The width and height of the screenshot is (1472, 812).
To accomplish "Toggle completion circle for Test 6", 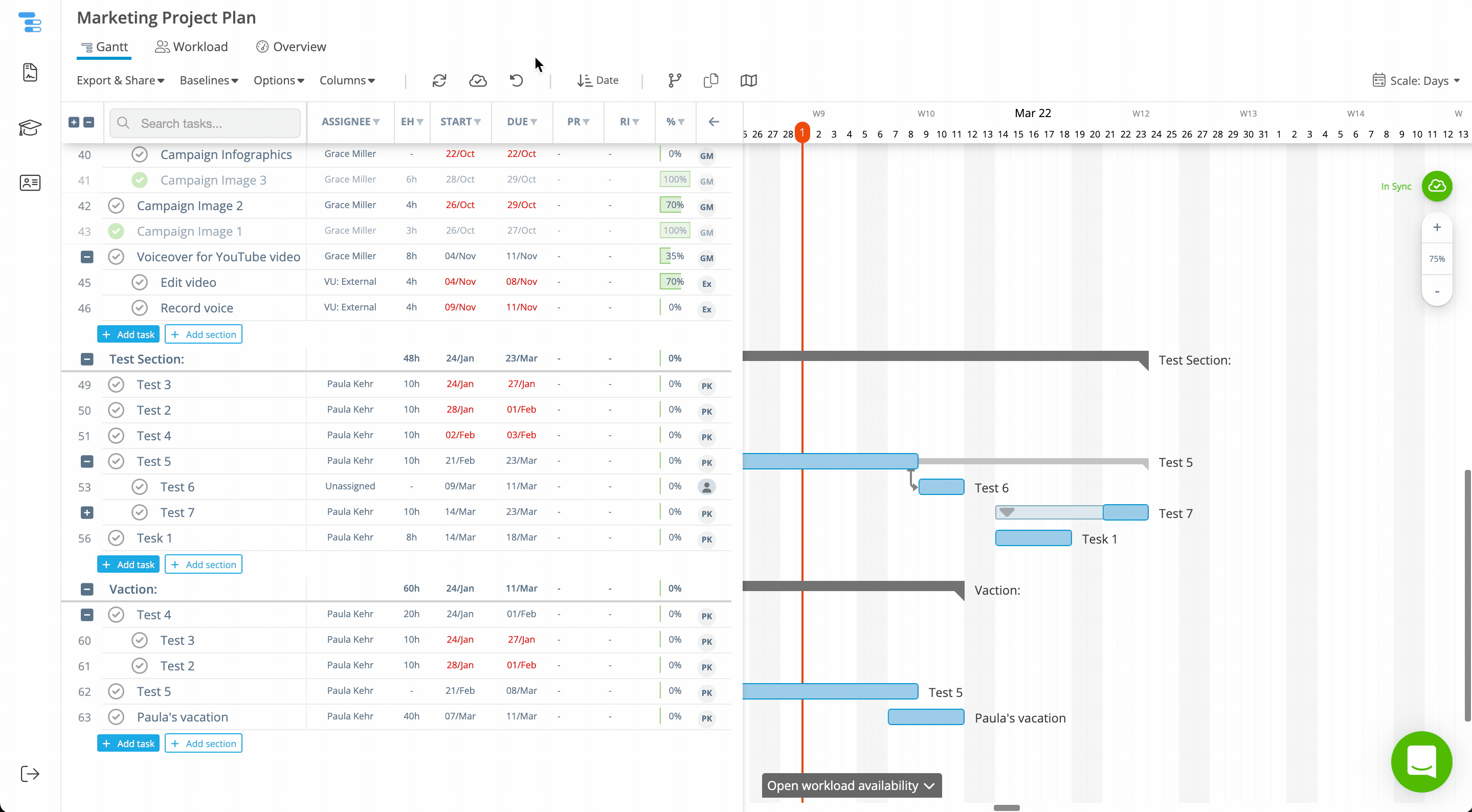I will tap(140, 486).
